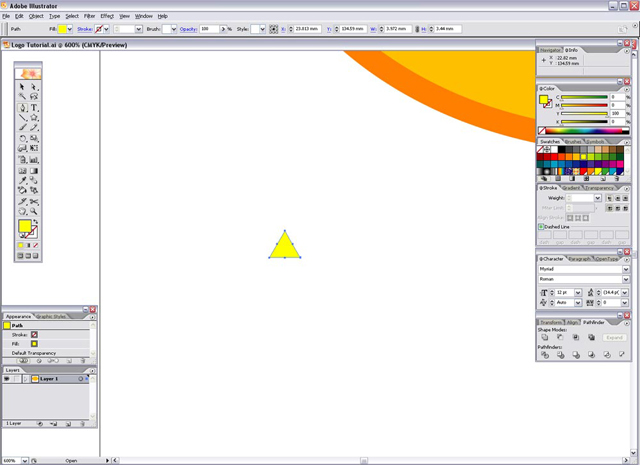Open the Roman font style dropdown
The height and width of the screenshot is (465, 640).
(625, 279)
